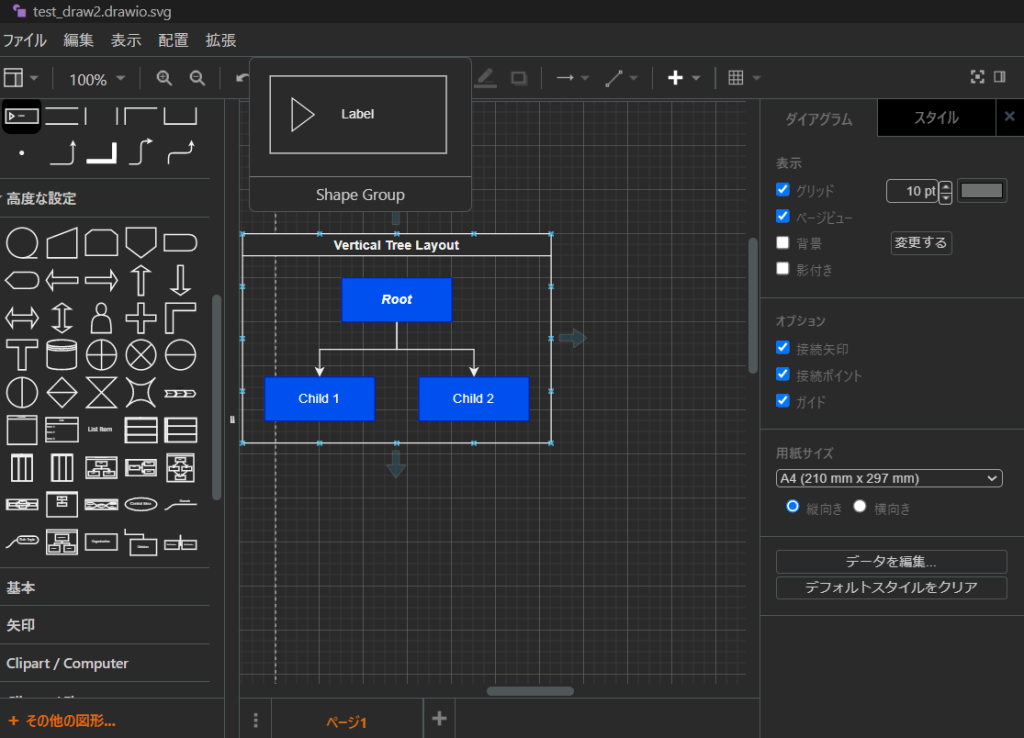The image size is (1024, 738).
Task: Select the Ellipse shape in the shapes palette
Action: pyautogui.click(x=22, y=241)
